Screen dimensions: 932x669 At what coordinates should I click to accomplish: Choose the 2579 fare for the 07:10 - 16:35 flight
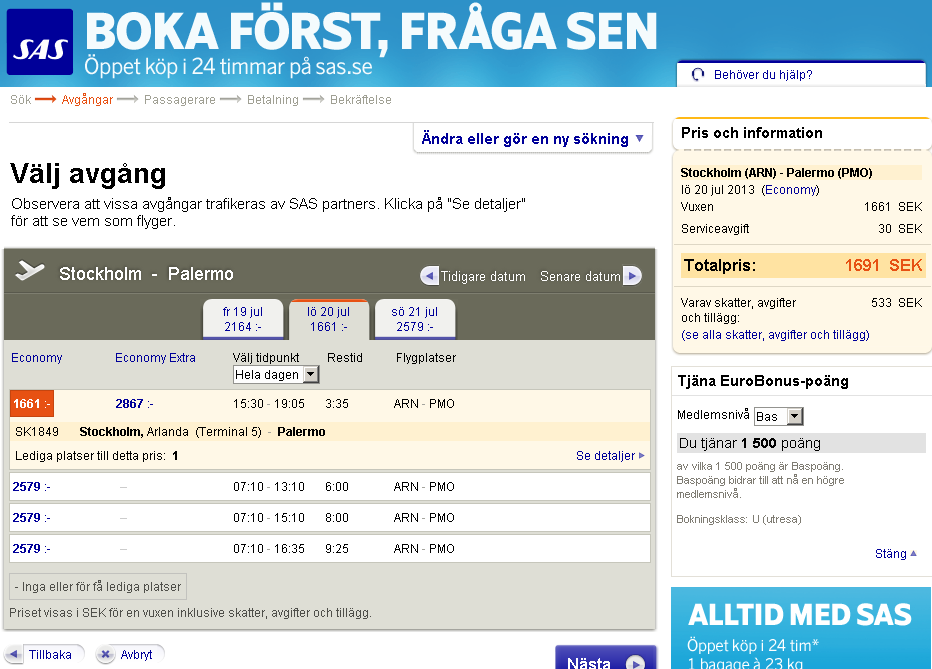click(x=31, y=548)
